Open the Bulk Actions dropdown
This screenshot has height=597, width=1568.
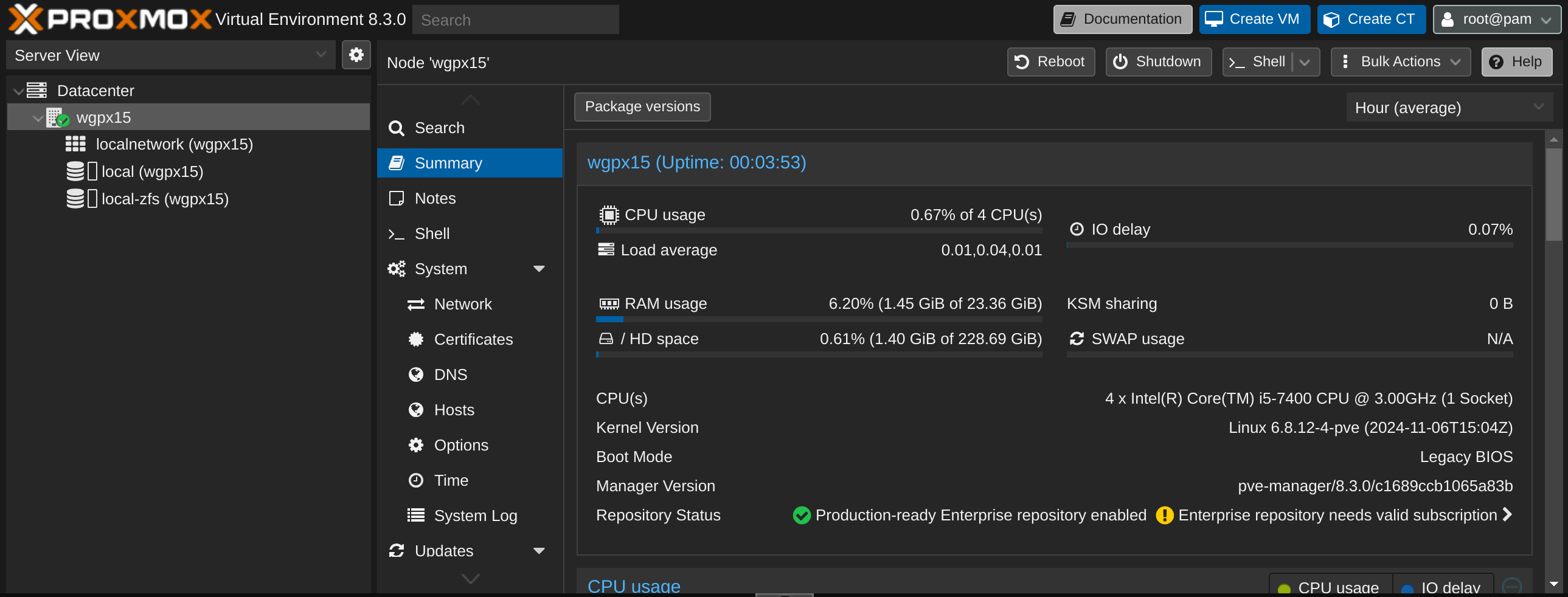click(x=1400, y=62)
